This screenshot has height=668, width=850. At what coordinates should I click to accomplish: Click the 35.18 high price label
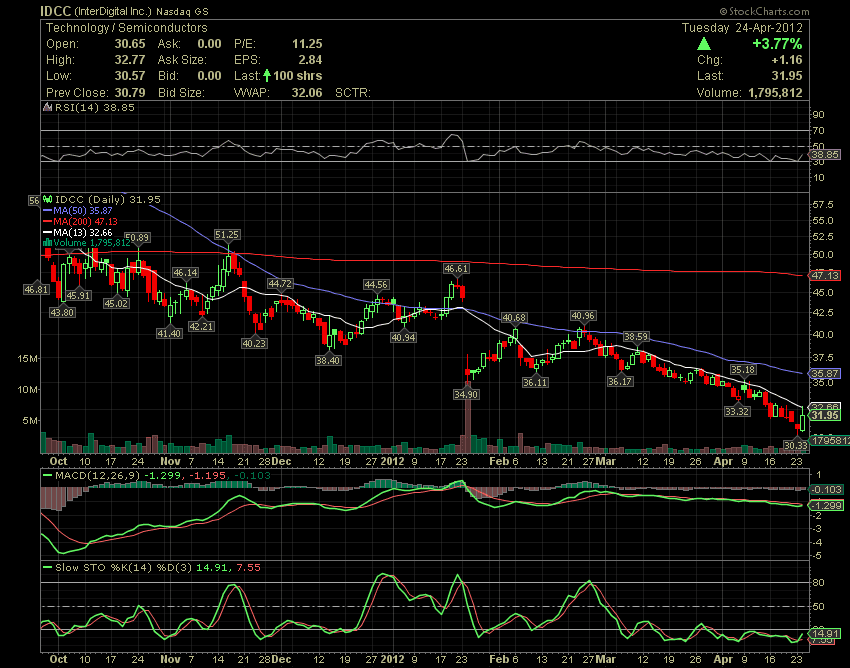(x=743, y=370)
